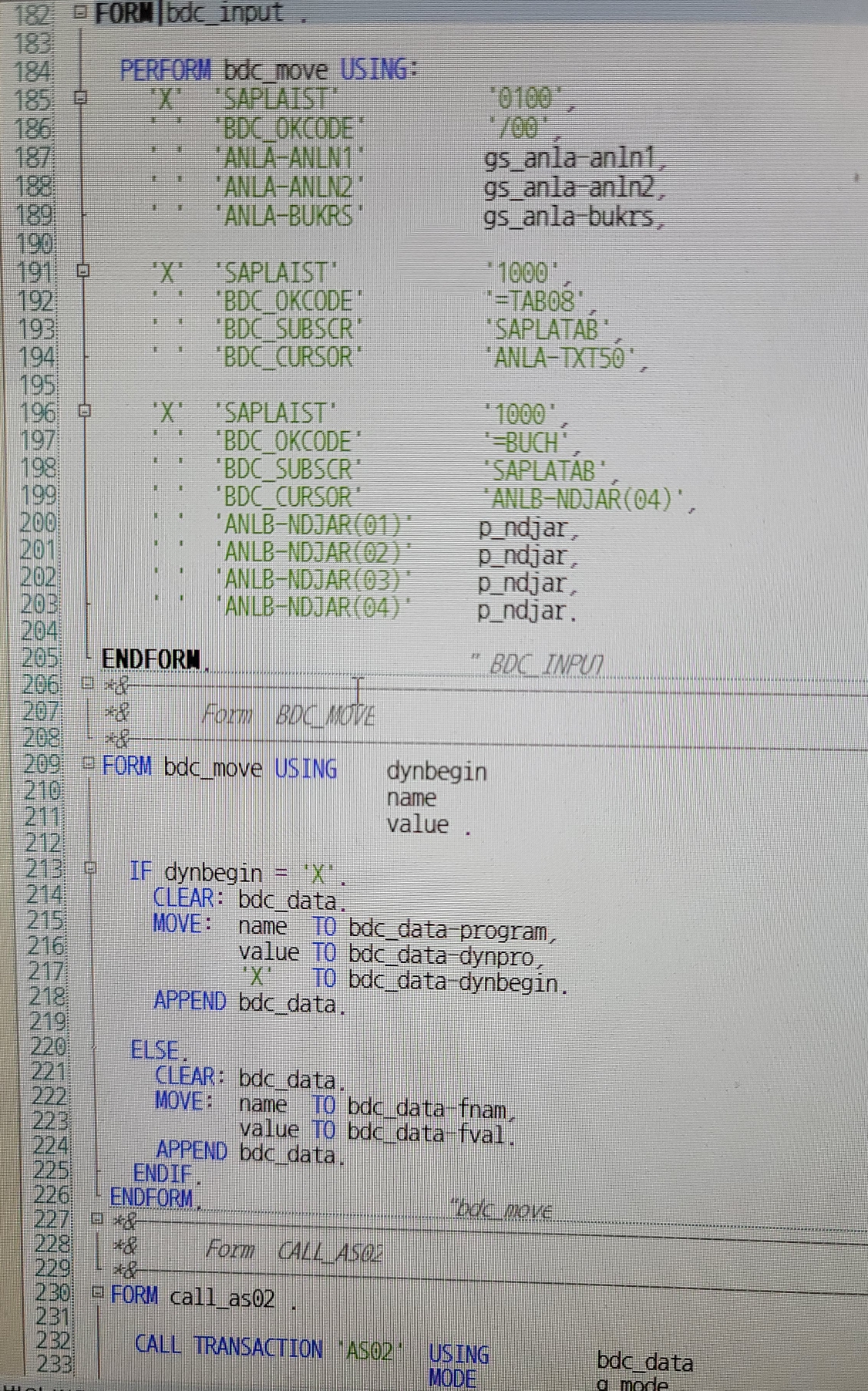Click bdc_data-program on line 215
Screen dimensions: 868x1391
click(448, 931)
